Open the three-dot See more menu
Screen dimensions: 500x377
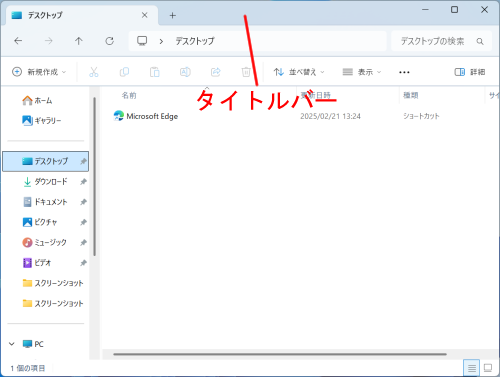pos(404,72)
